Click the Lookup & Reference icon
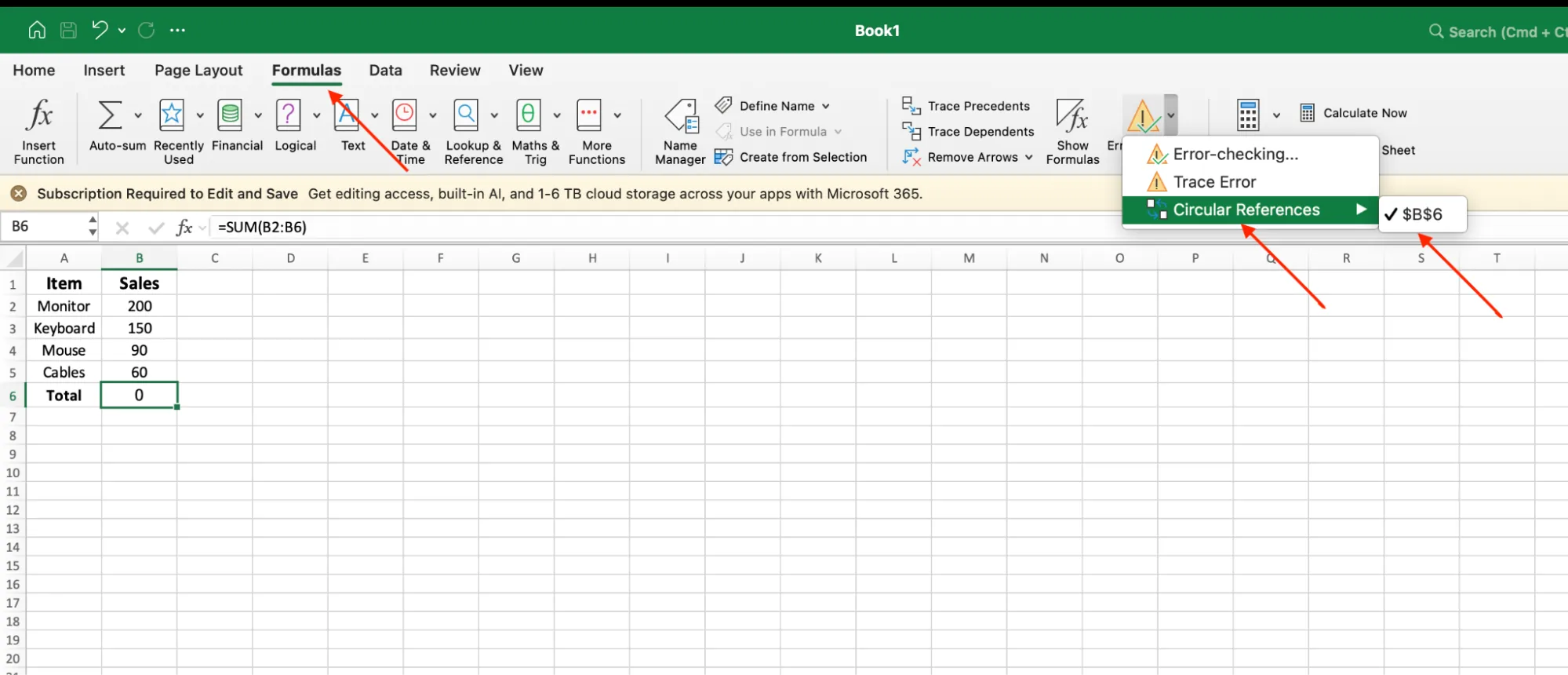Screen dimensions: 1568x675 pos(466,115)
